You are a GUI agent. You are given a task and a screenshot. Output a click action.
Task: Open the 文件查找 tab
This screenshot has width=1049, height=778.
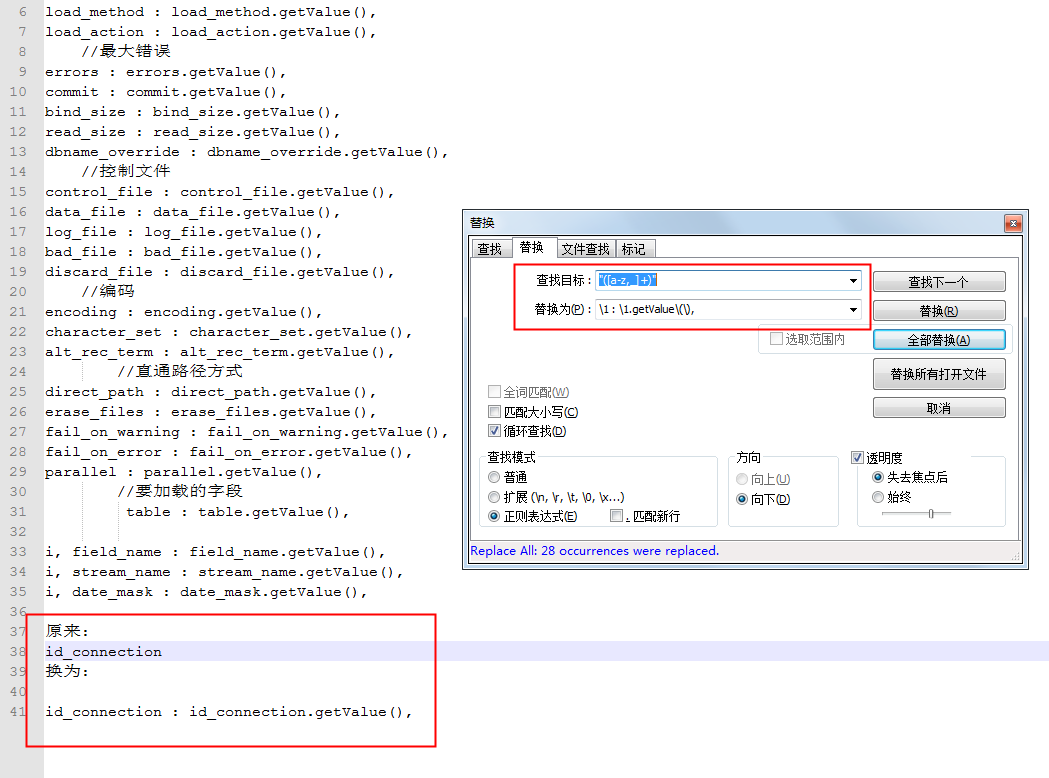point(585,249)
